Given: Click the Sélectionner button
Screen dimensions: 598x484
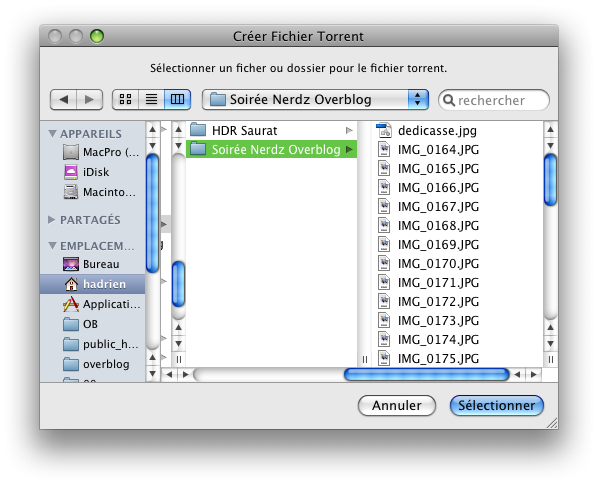Looking at the screenshot, I should [x=497, y=405].
